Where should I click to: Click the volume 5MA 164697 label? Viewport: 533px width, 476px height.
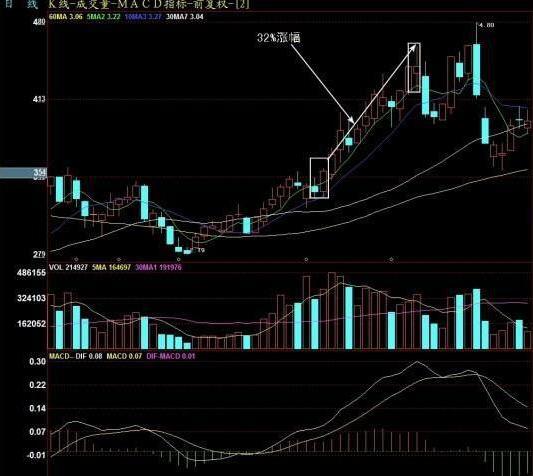click(x=111, y=268)
